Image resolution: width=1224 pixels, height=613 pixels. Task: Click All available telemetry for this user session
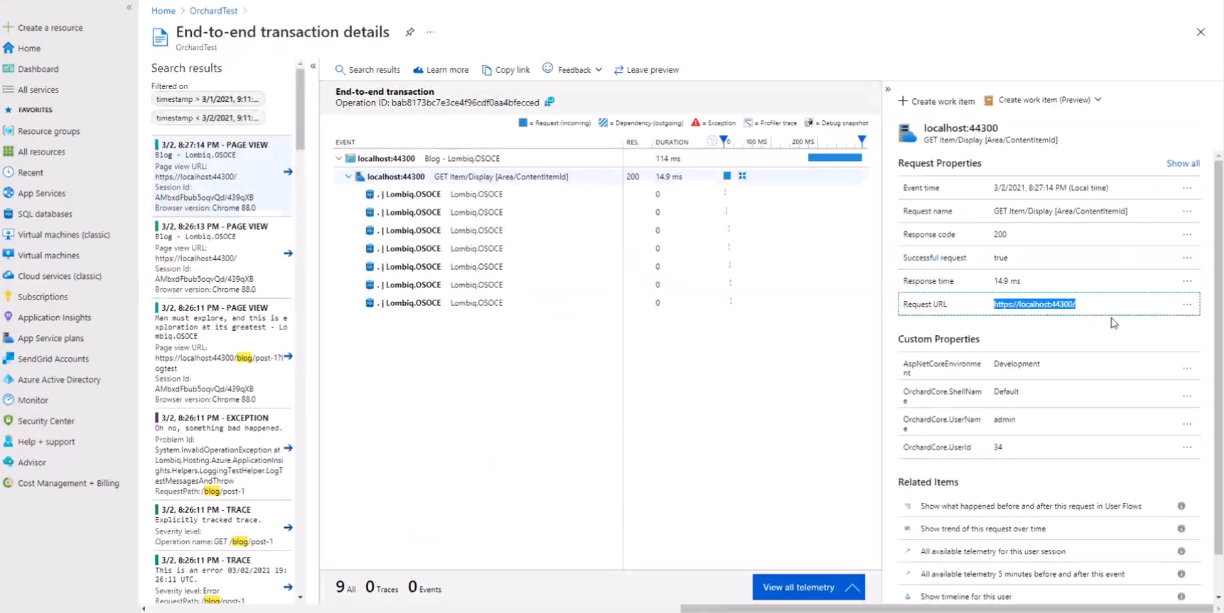pyautogui.click(x=993, y=551)
